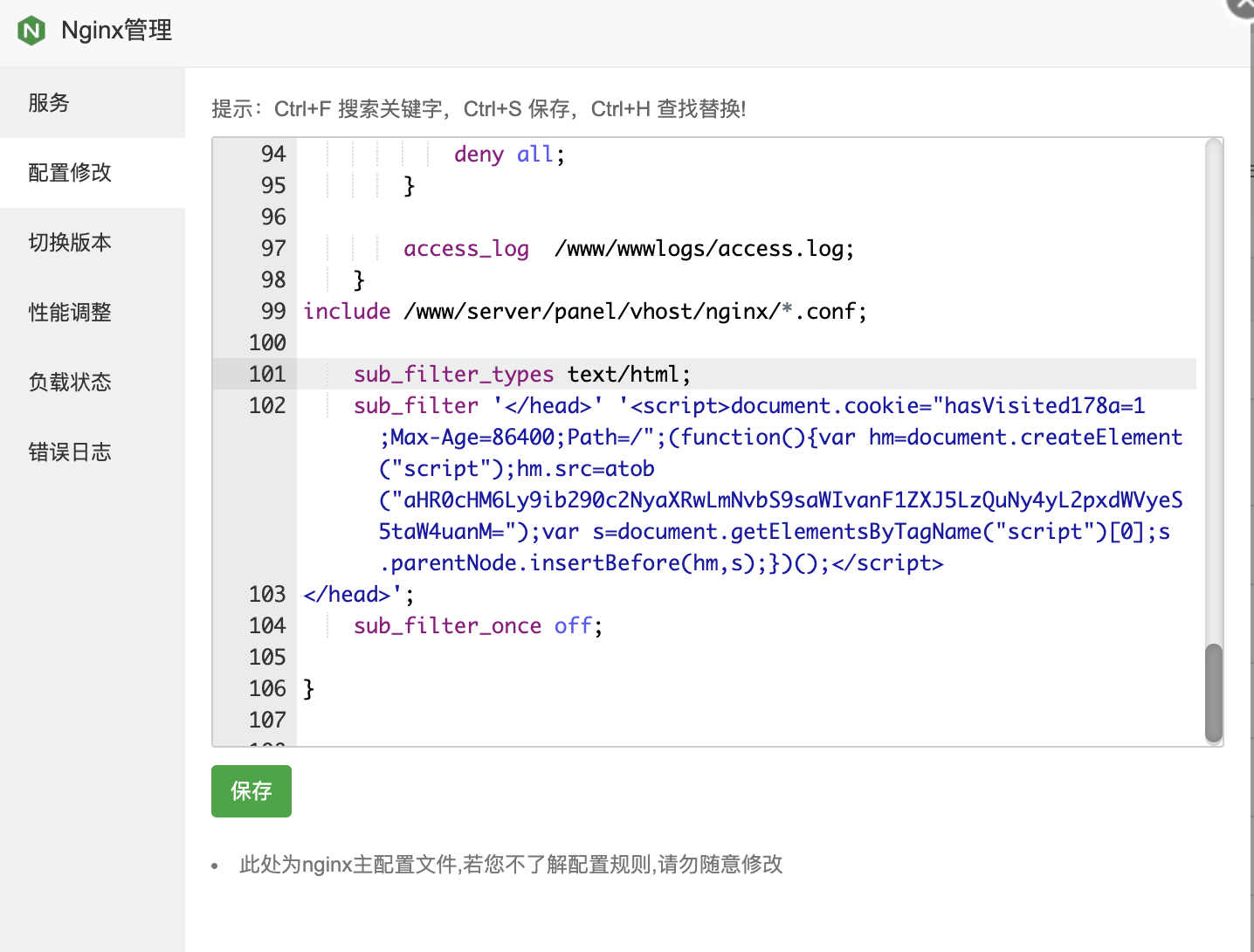Open the 错误日志 tab
The height and width of the screenshot is (952, 1254).
[93, 452]
